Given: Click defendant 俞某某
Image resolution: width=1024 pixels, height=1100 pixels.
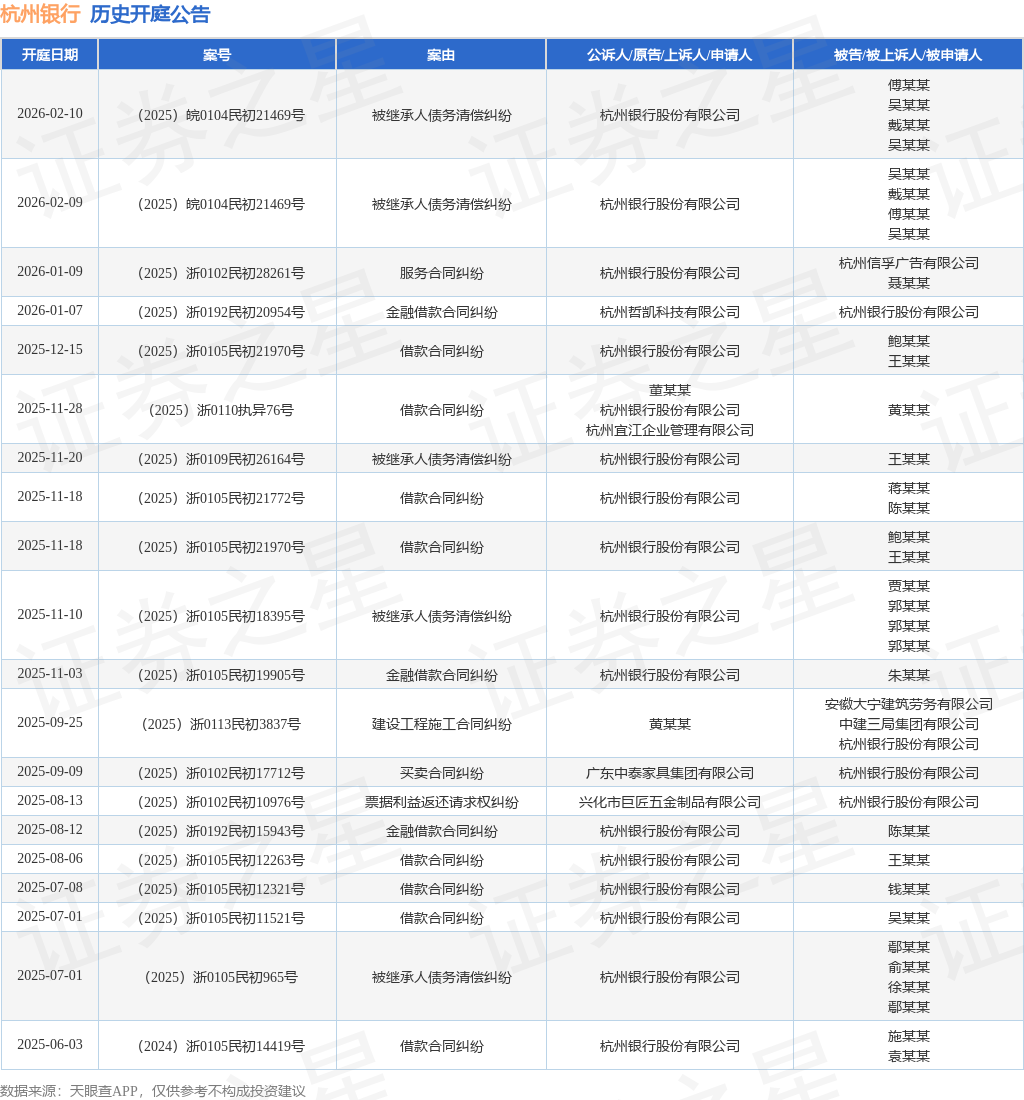Looking at the screenshot, I should (x=908, y=967).
